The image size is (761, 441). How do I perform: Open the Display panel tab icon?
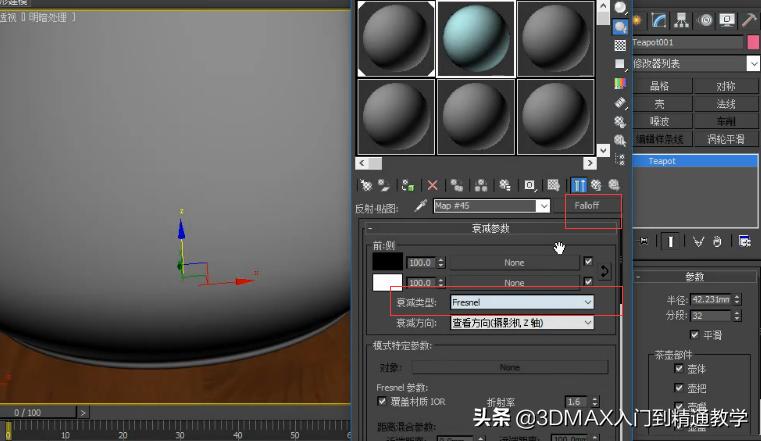728,20
